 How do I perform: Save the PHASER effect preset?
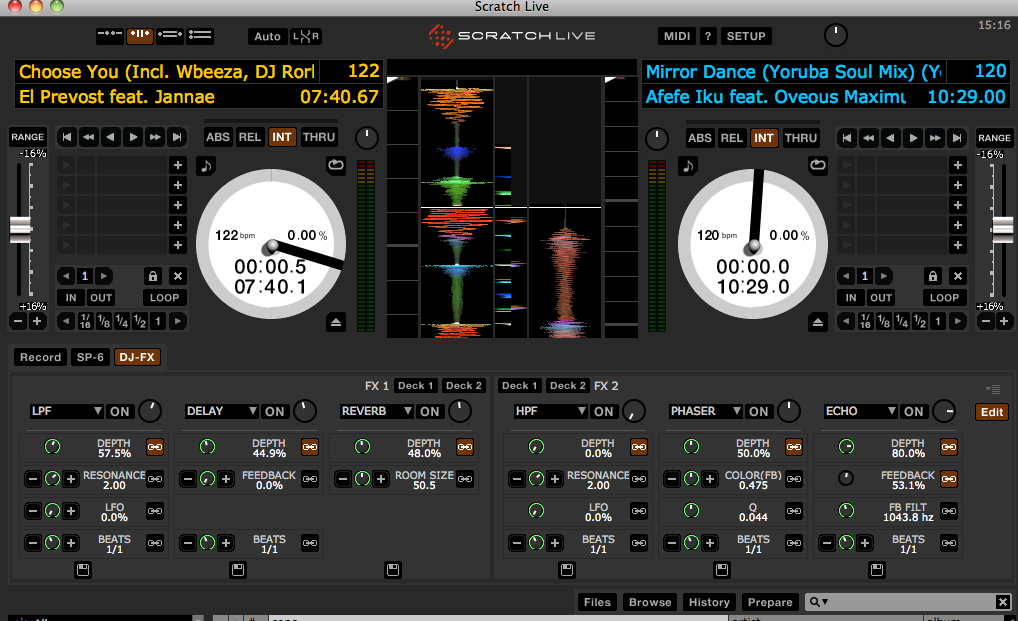click(722, 570)
